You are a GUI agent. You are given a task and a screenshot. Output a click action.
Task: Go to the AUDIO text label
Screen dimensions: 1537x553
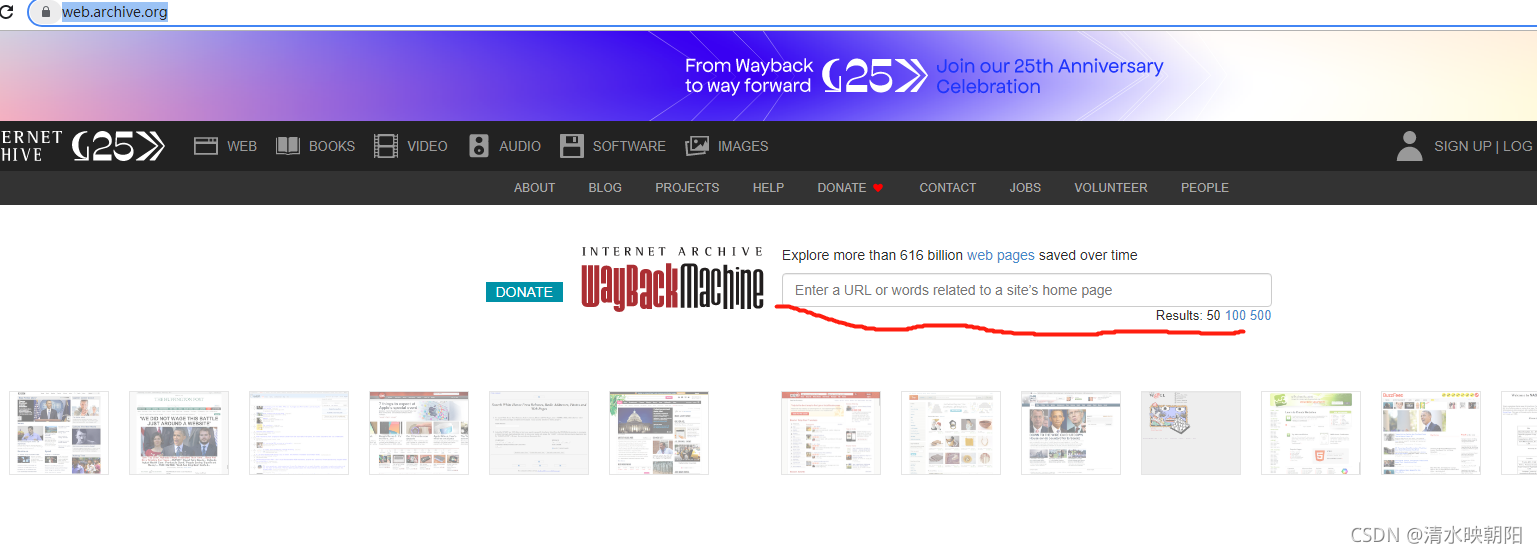[520, 146]
